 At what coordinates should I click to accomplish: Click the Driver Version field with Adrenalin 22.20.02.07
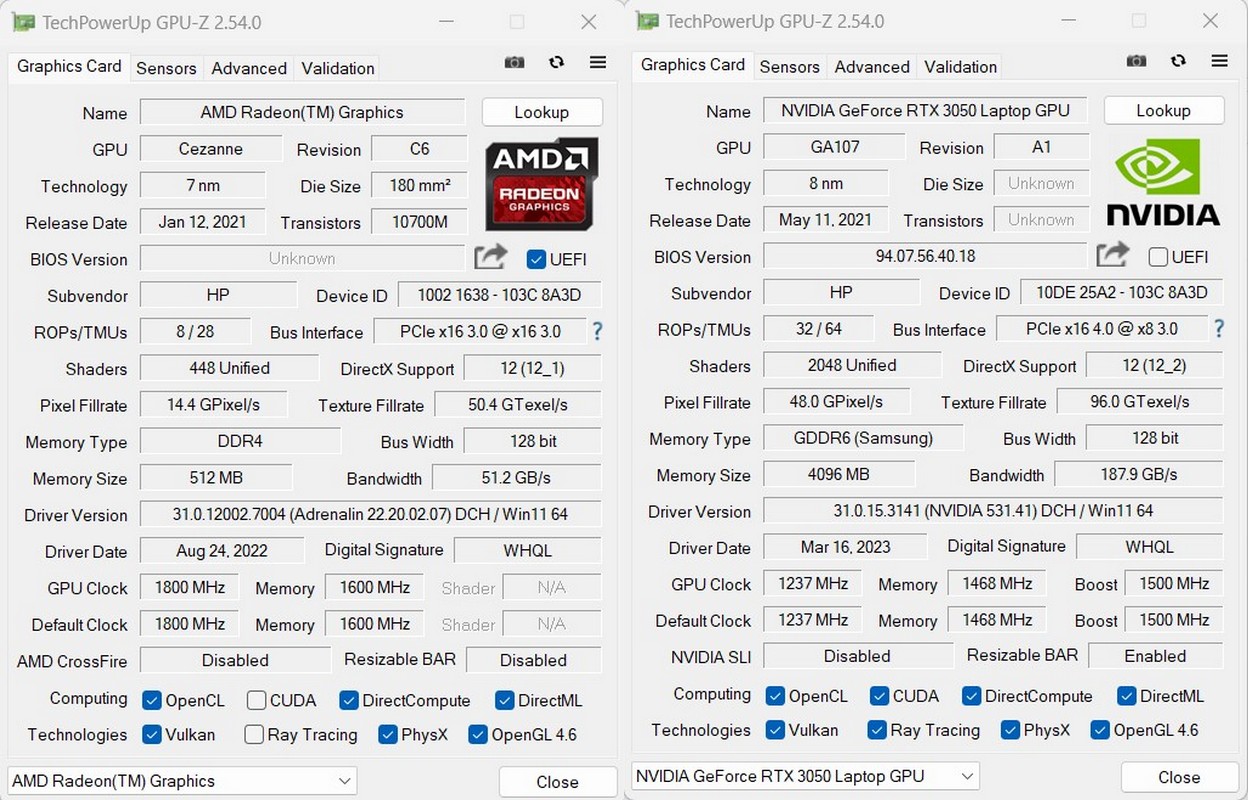tap(370, 514)
